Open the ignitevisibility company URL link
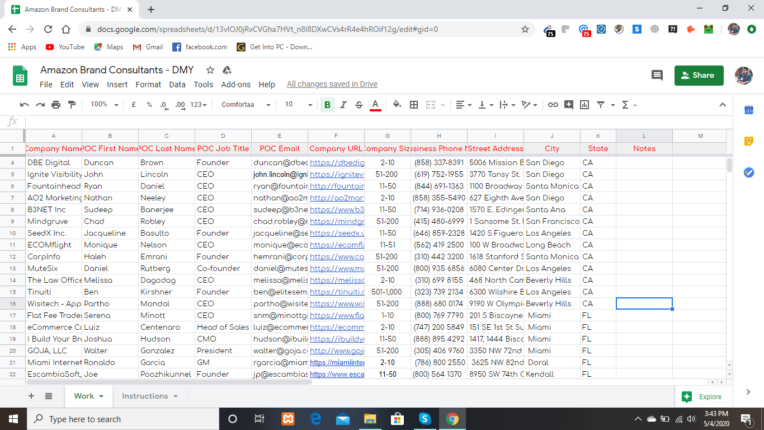This screenshot has width=764, height=430. click(x=337, y=174)
